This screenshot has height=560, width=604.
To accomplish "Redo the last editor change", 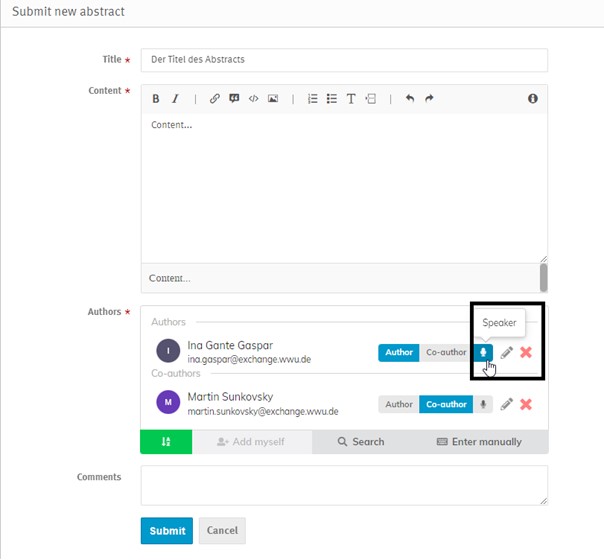I will point(429,99).
